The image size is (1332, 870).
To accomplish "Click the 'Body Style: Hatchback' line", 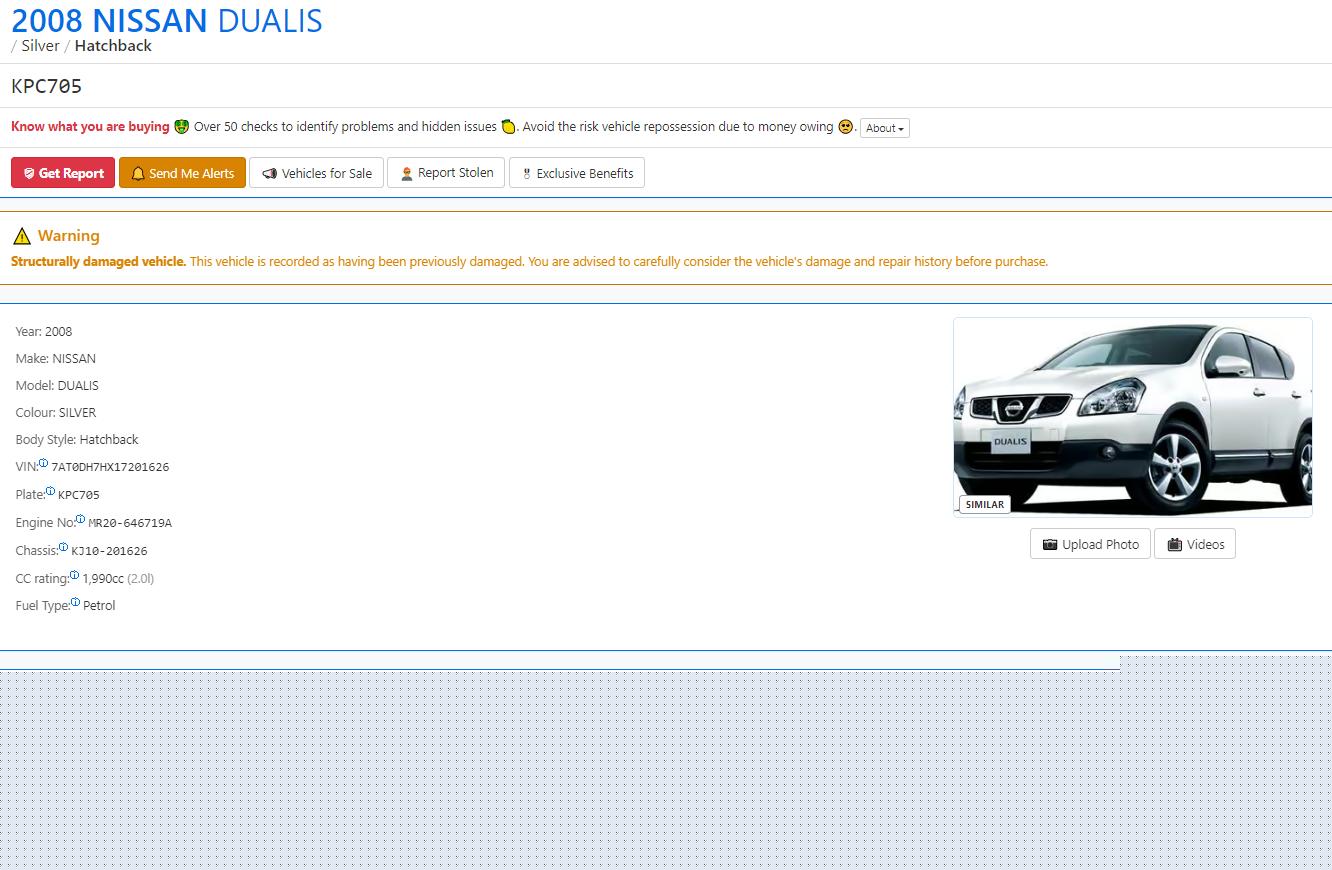I will coord(77,440).
